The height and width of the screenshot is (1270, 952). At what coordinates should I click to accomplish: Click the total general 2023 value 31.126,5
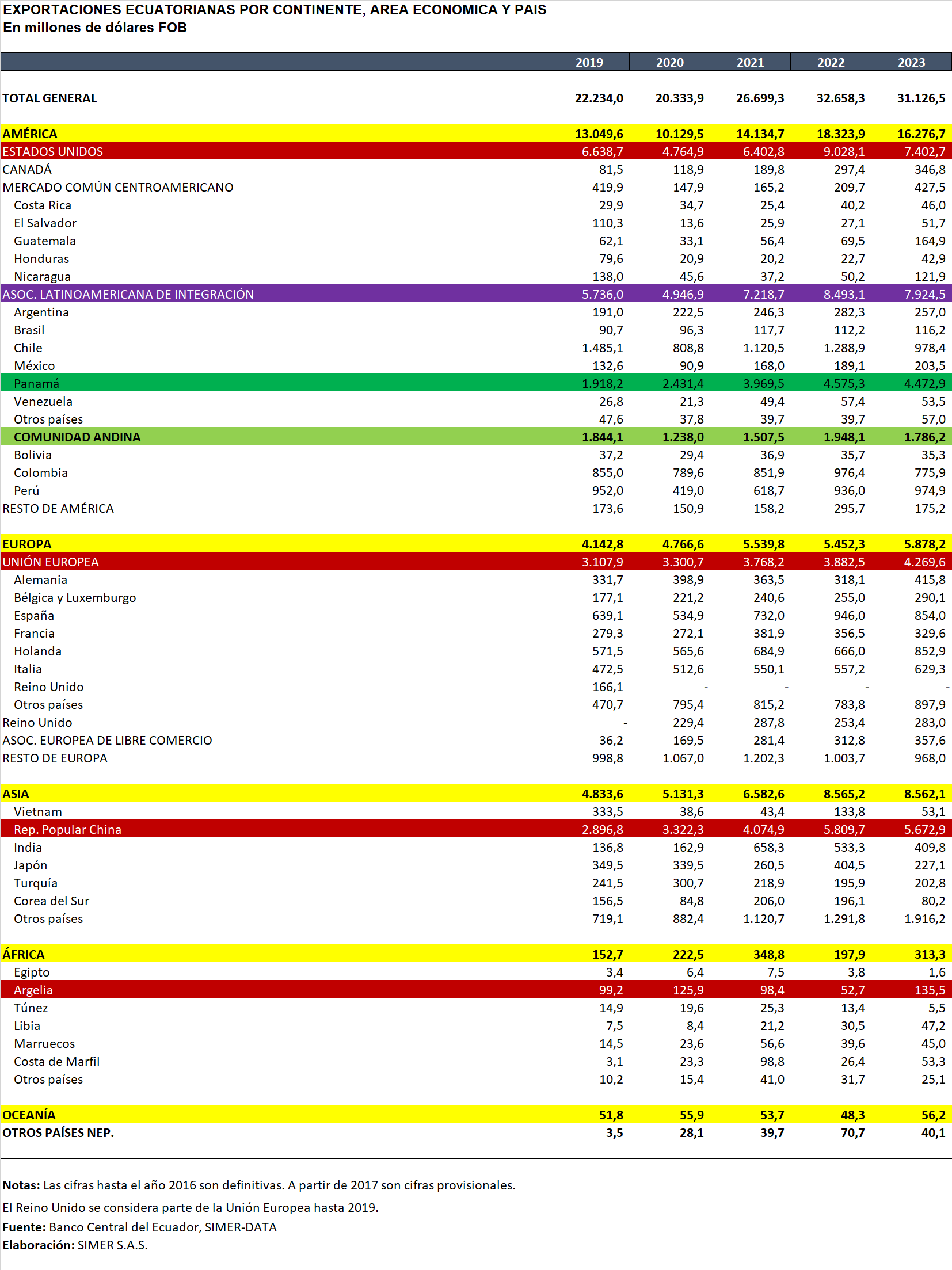921,98
